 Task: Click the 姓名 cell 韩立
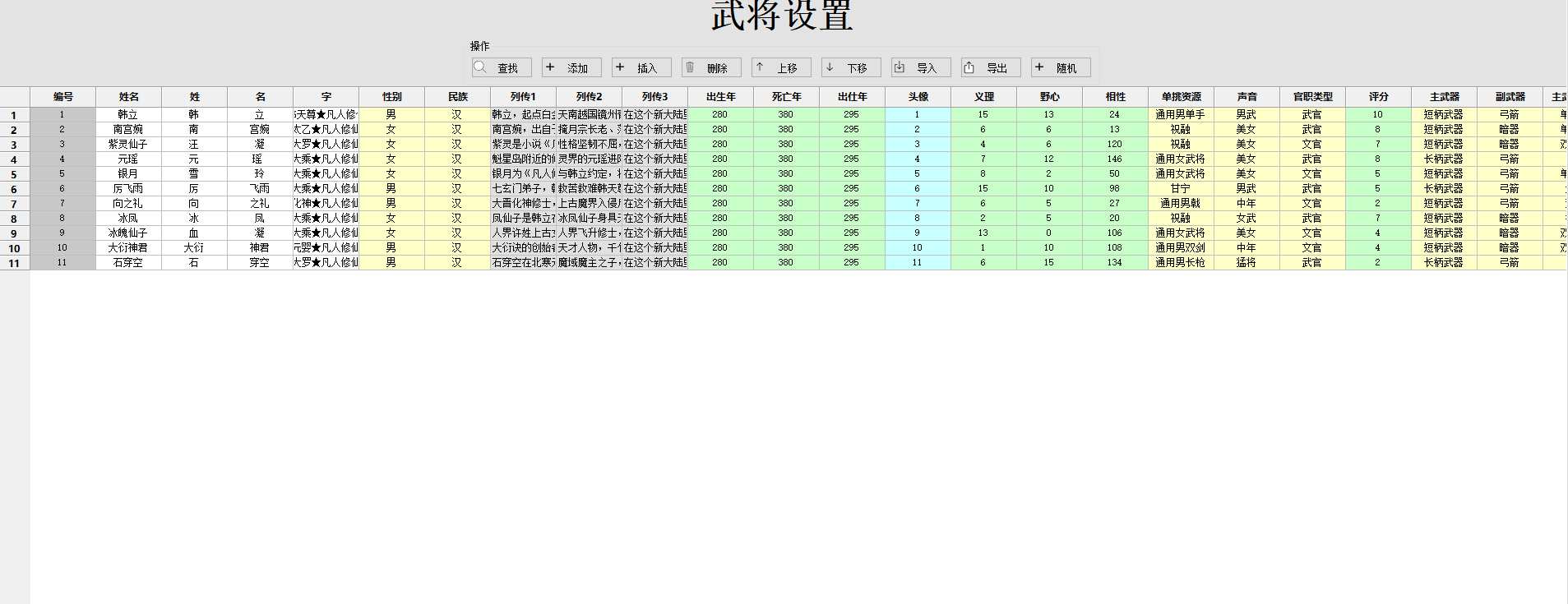pyautogui.click(x=129, y=115)
